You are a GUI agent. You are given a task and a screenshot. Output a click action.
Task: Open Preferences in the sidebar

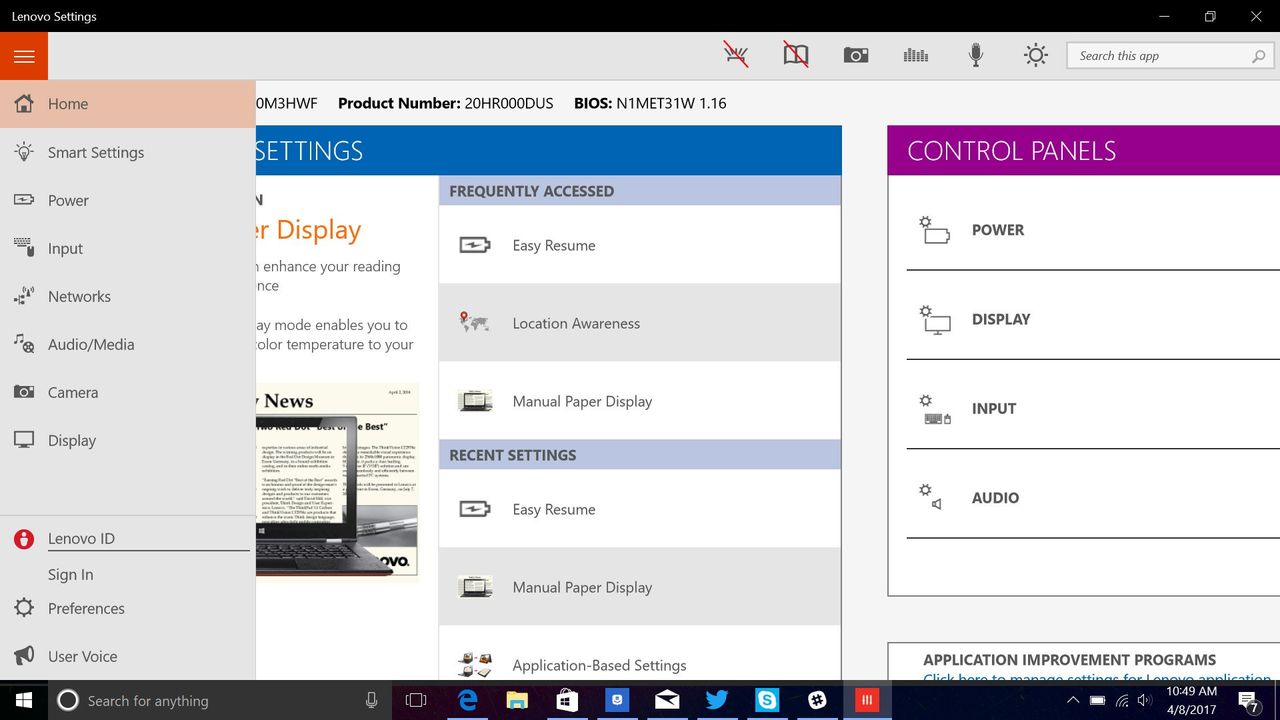[x=128, y=608]
